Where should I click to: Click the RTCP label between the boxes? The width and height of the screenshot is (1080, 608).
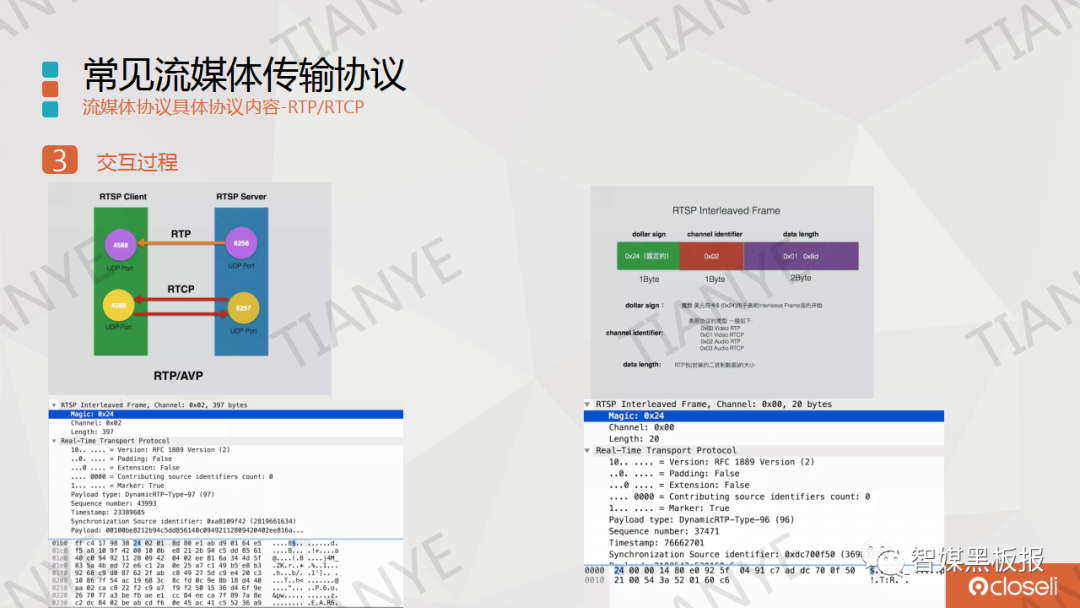(181, 289)
